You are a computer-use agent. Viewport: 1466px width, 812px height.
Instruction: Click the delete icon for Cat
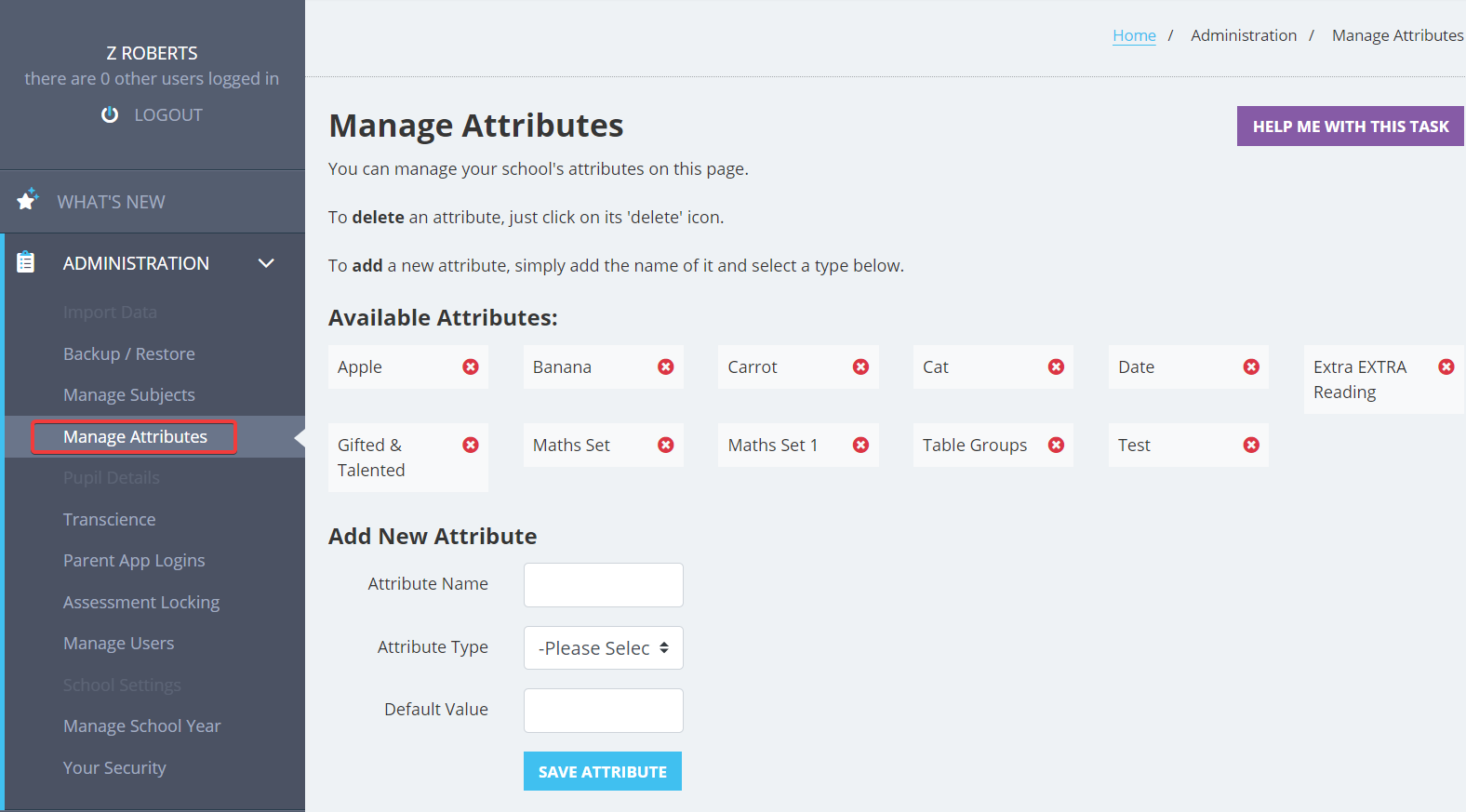(1056, 367)
